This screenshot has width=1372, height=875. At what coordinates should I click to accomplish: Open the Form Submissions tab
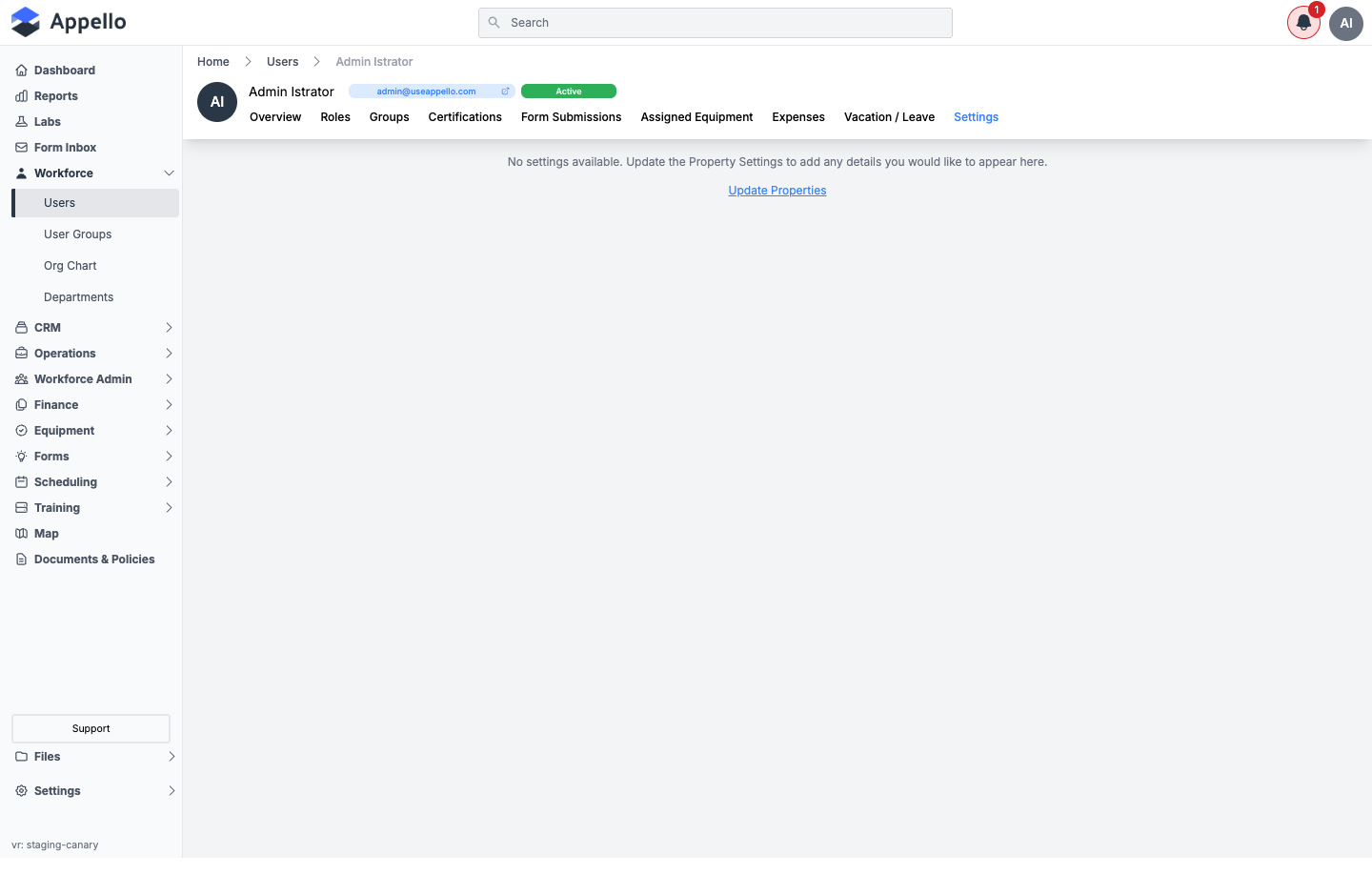(571, 117)
